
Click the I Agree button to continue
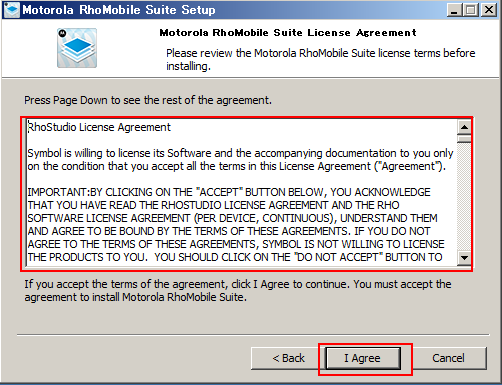pyautogui.click(x=363, y=358)
